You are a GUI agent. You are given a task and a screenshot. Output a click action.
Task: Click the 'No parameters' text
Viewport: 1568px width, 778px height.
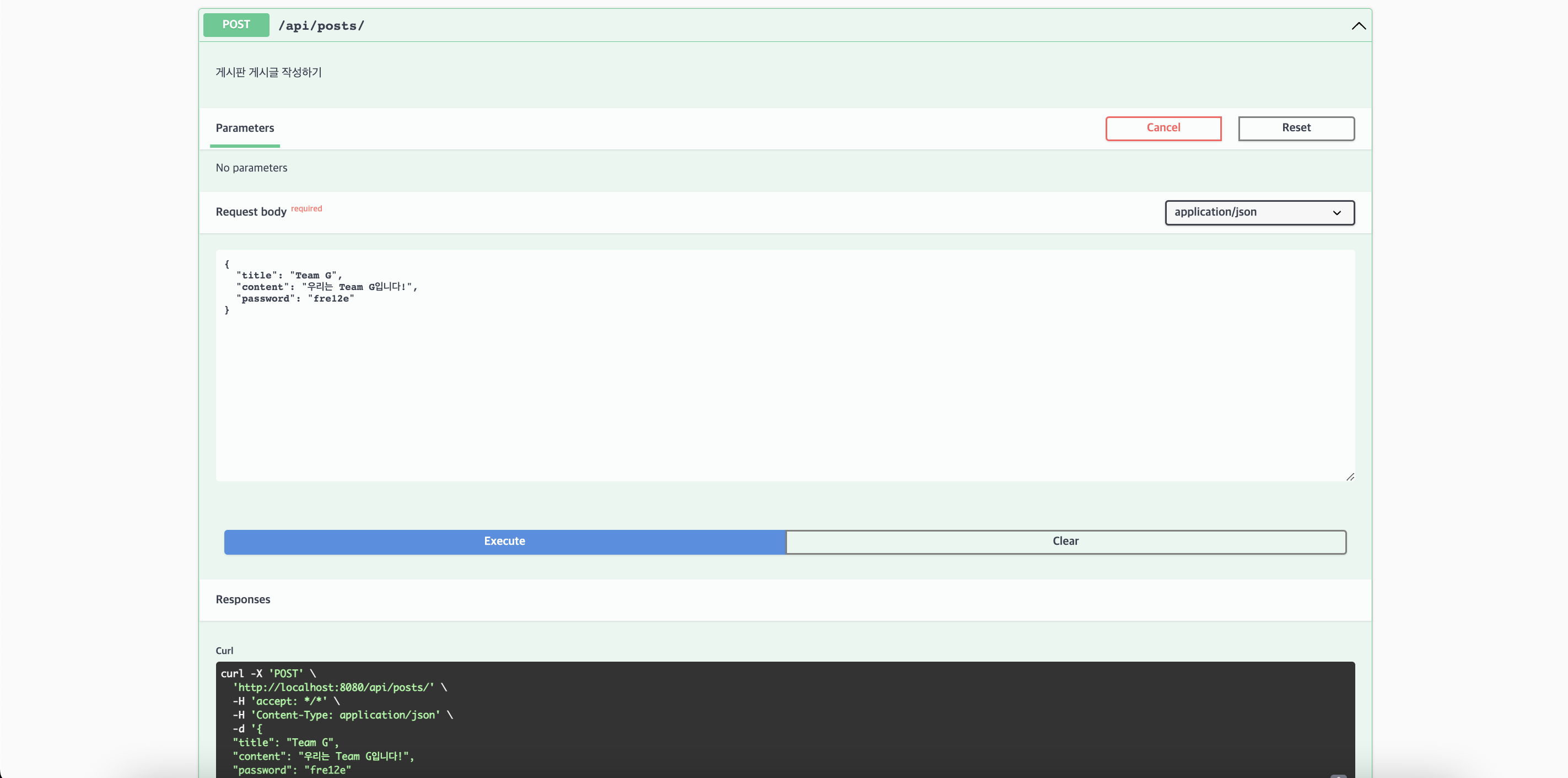251,168
